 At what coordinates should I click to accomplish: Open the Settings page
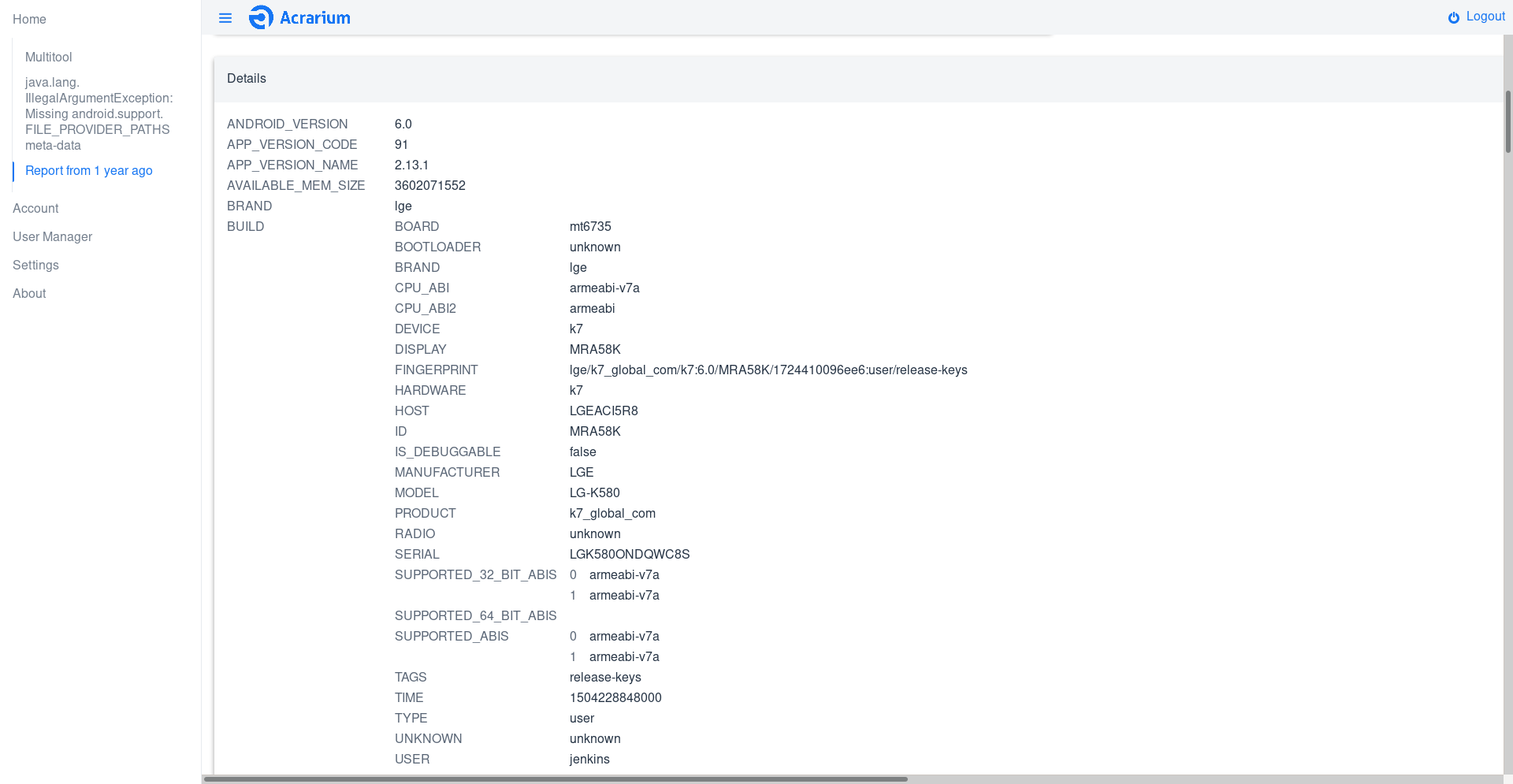coord(35,265)
